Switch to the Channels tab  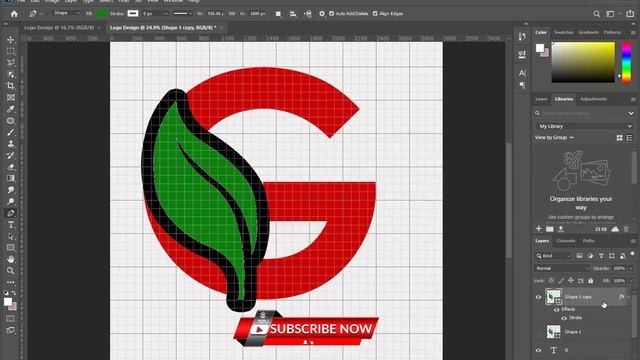(x=565, y=241)
